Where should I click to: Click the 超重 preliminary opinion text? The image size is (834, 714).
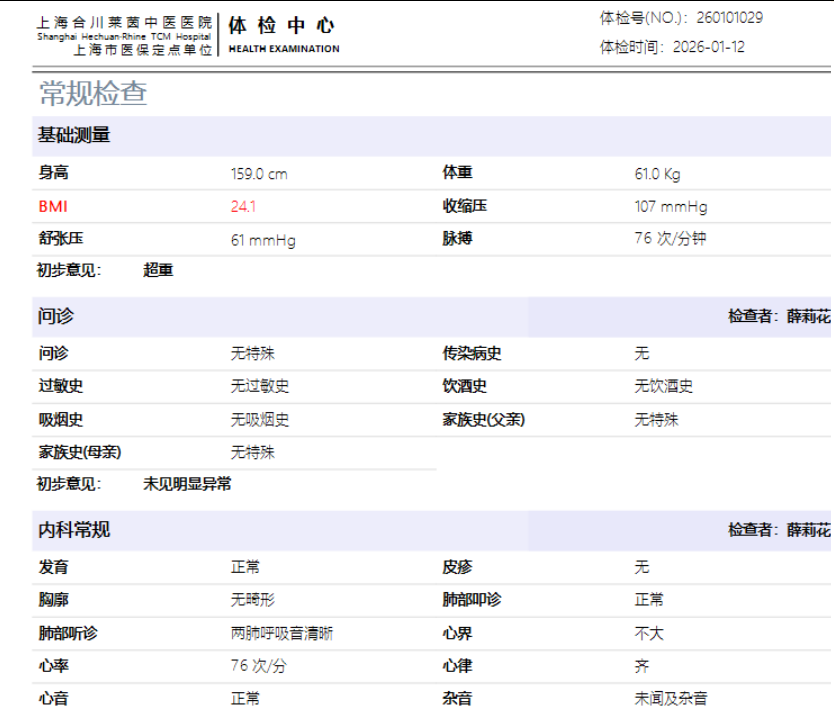pos(158,270)
